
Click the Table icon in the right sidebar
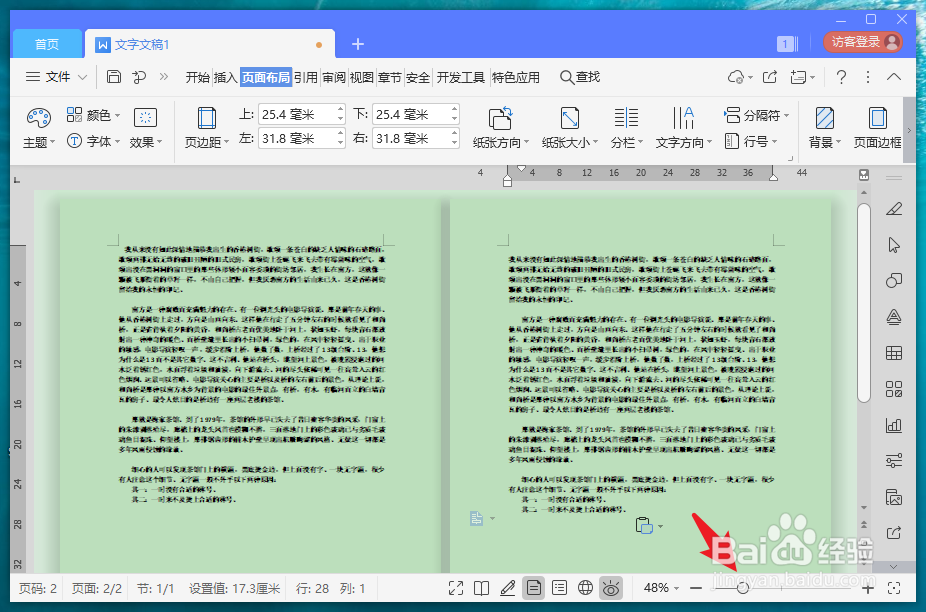click(893, 355)
